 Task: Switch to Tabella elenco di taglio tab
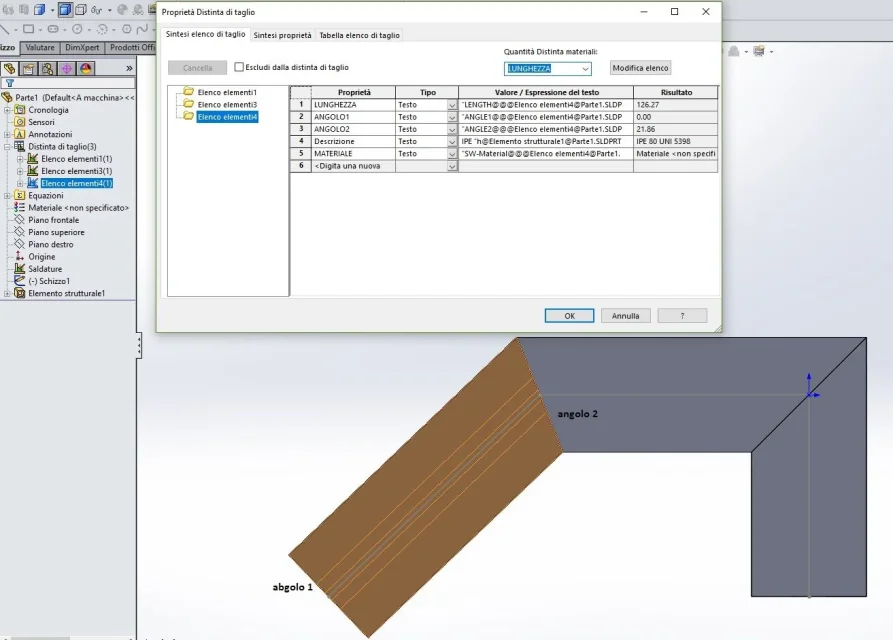[x=359, y=35]
